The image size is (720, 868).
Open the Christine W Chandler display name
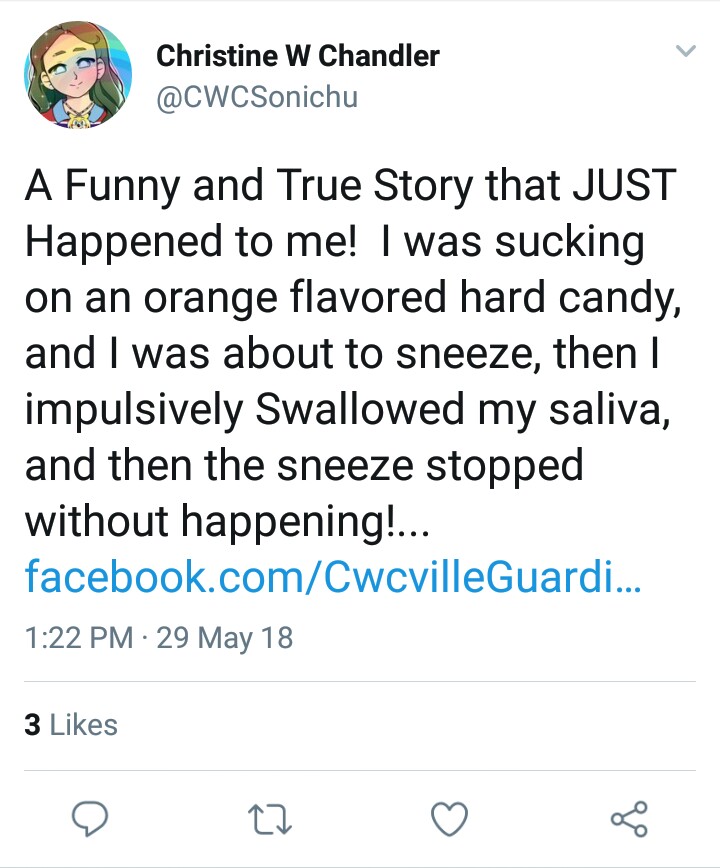coord(298,56)
